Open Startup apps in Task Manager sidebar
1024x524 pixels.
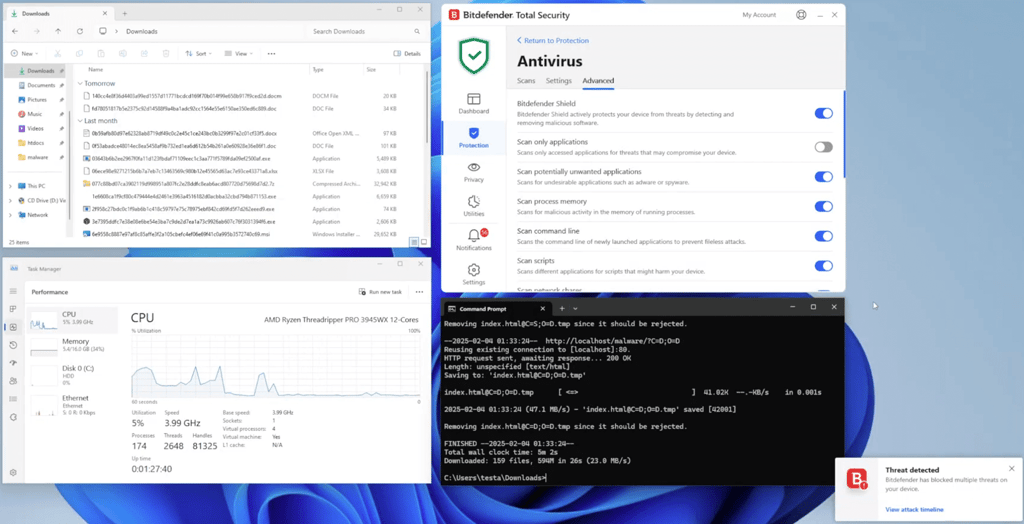click(13, 363)
